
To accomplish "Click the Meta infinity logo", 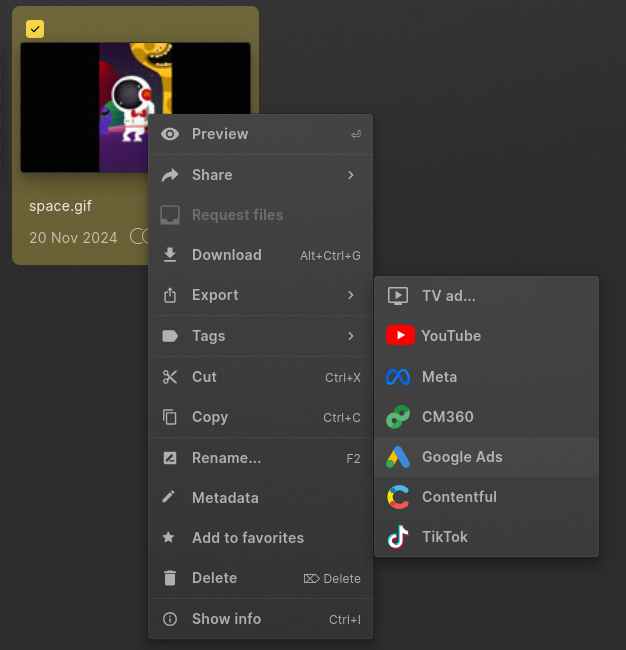I will click(x=398, y=377).
